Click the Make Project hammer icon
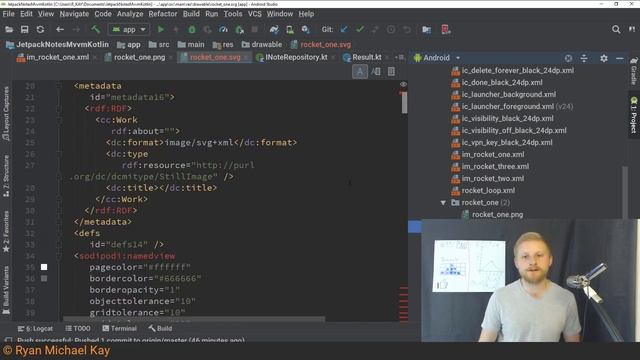 point(96,29)
